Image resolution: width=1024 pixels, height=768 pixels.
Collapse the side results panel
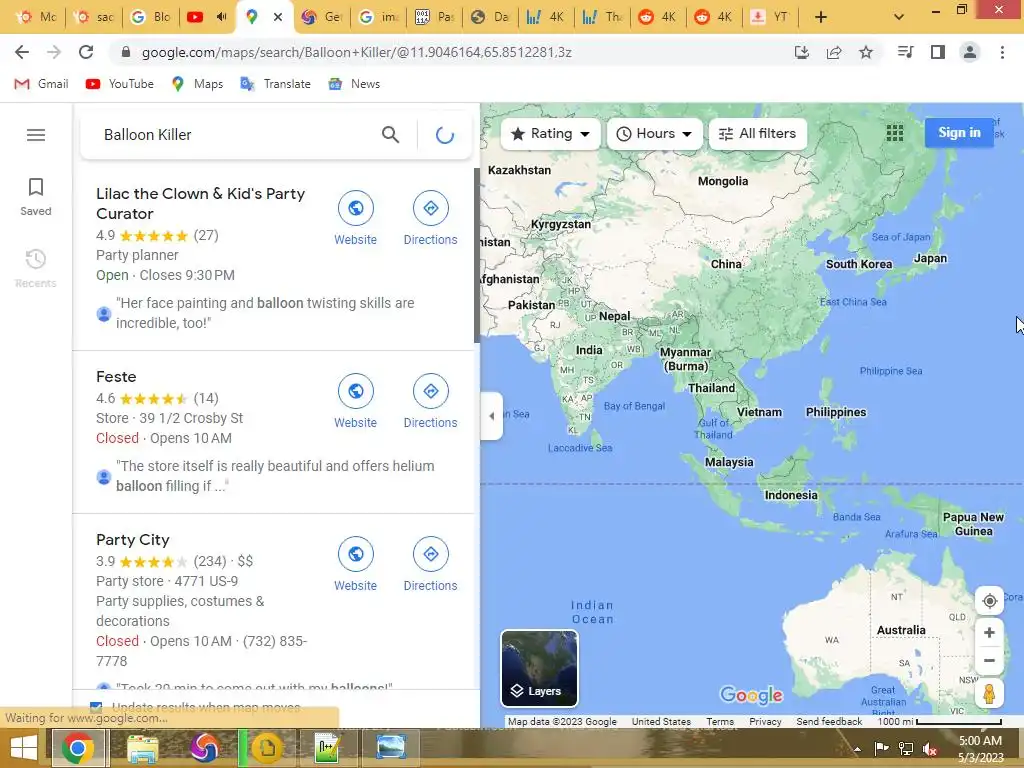point(492,416)
